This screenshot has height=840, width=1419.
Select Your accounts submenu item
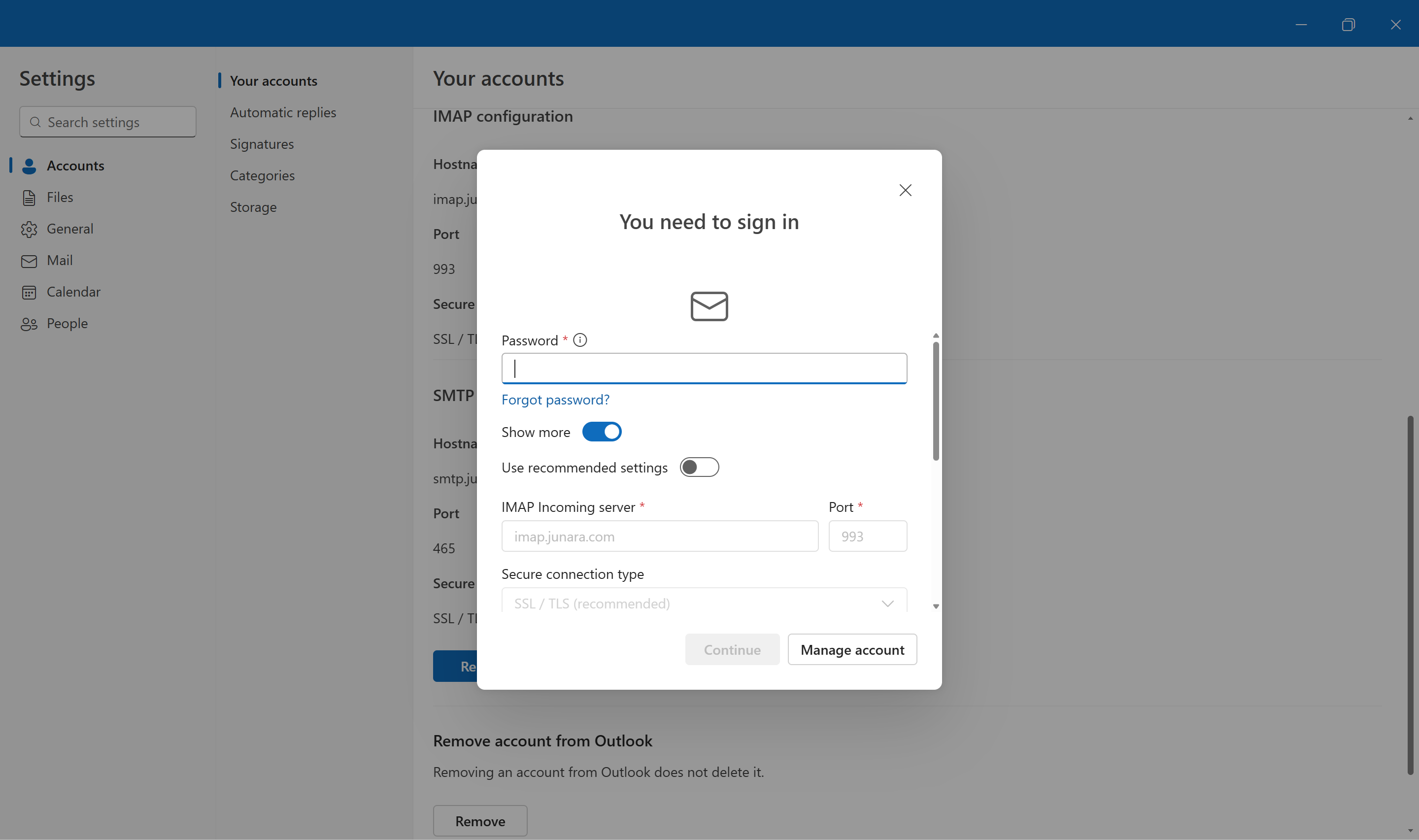273,81
